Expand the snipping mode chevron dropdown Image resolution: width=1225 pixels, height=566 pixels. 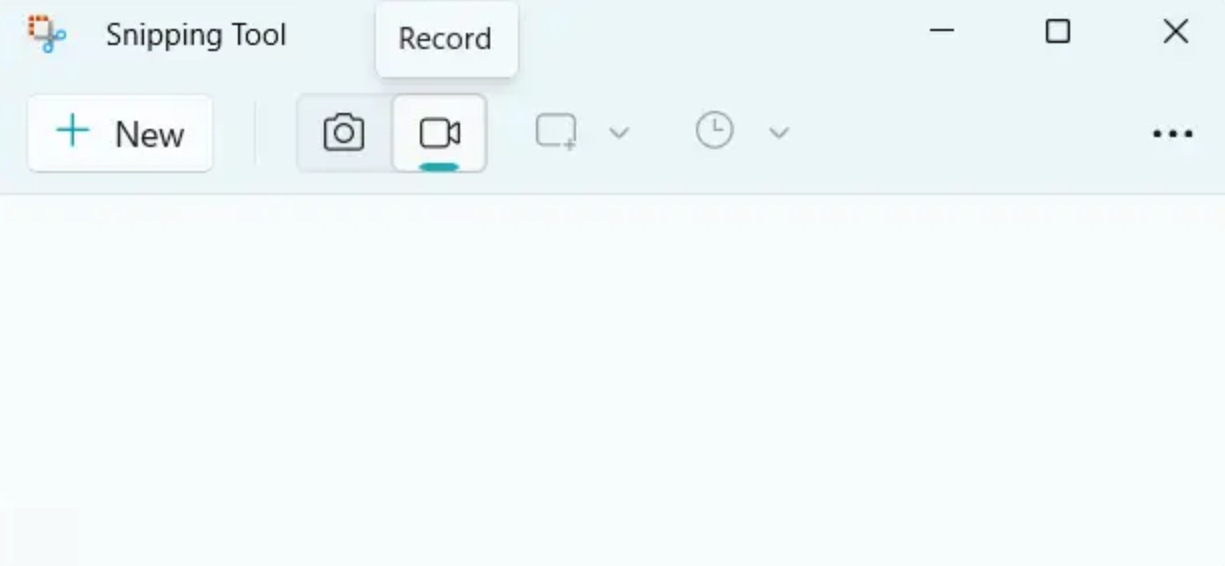click(619, 133)
